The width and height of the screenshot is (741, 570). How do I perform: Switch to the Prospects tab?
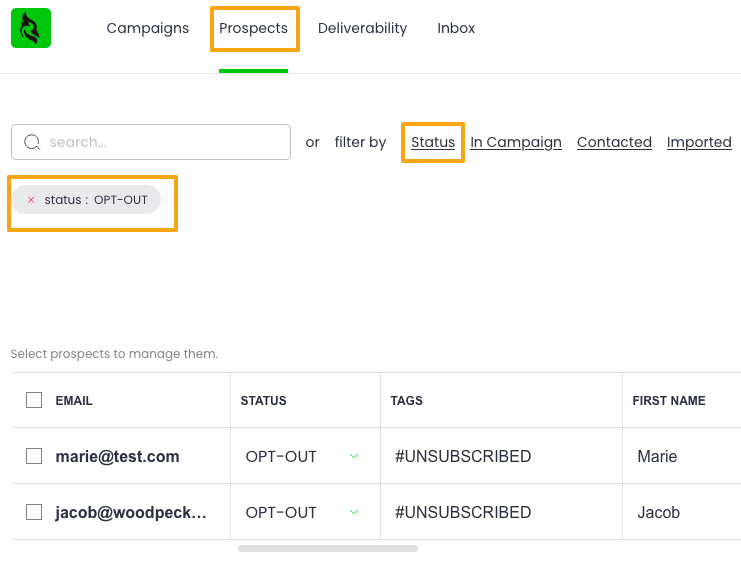tap(253, 28)
